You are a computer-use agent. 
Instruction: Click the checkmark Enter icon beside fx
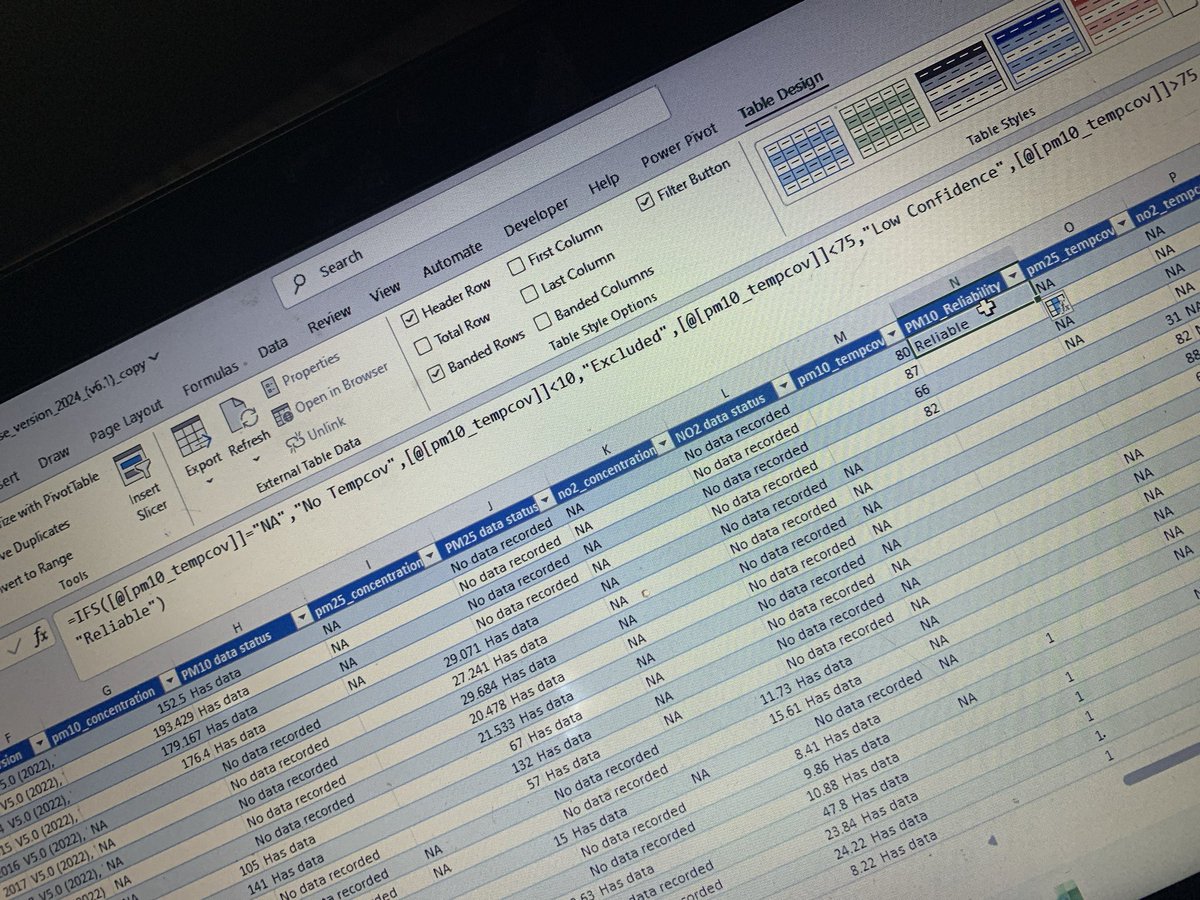pyautogui.click(x=12, y=645)
